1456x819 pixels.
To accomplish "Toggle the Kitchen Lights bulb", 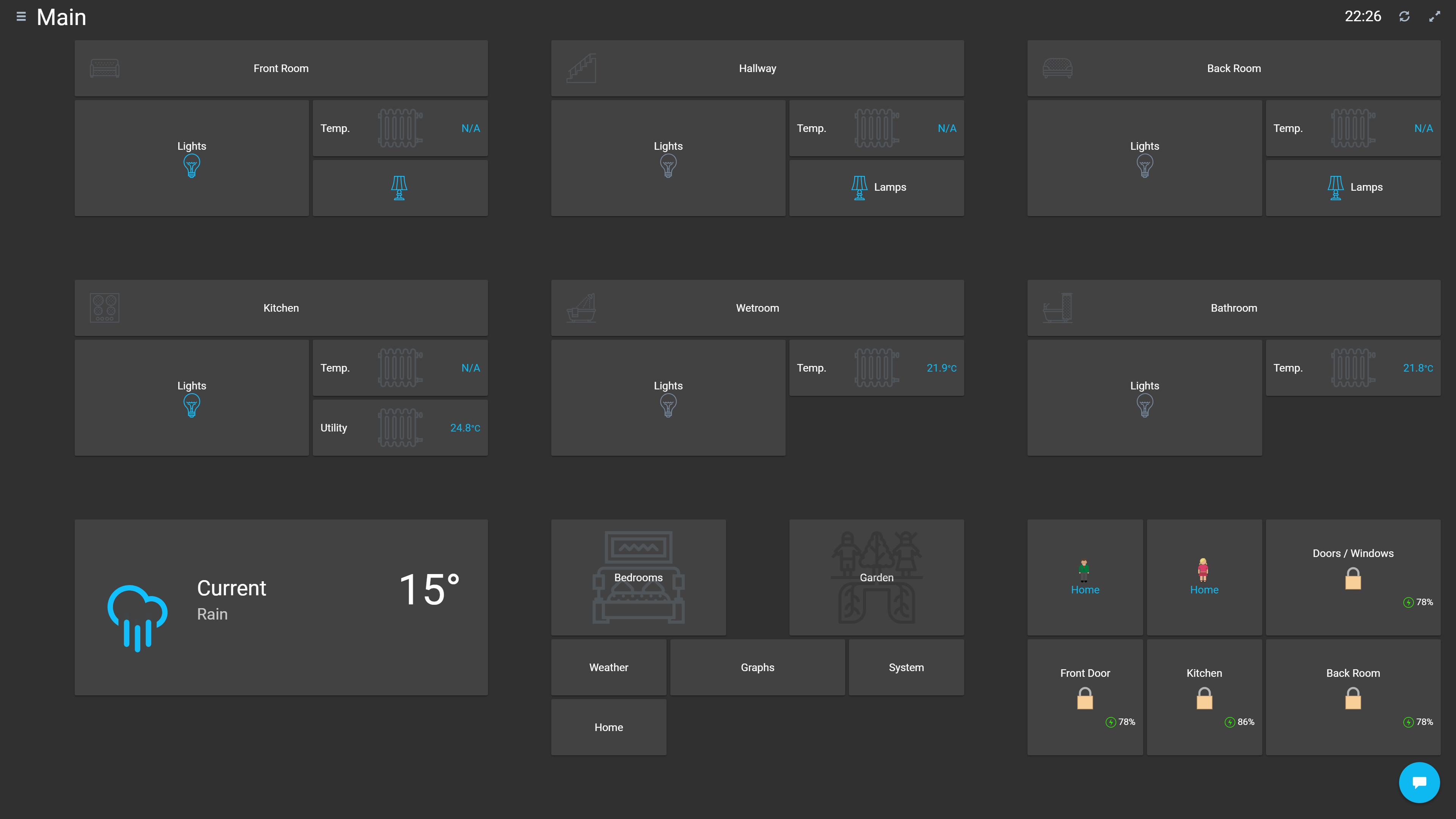I will (x=191, y=405).
